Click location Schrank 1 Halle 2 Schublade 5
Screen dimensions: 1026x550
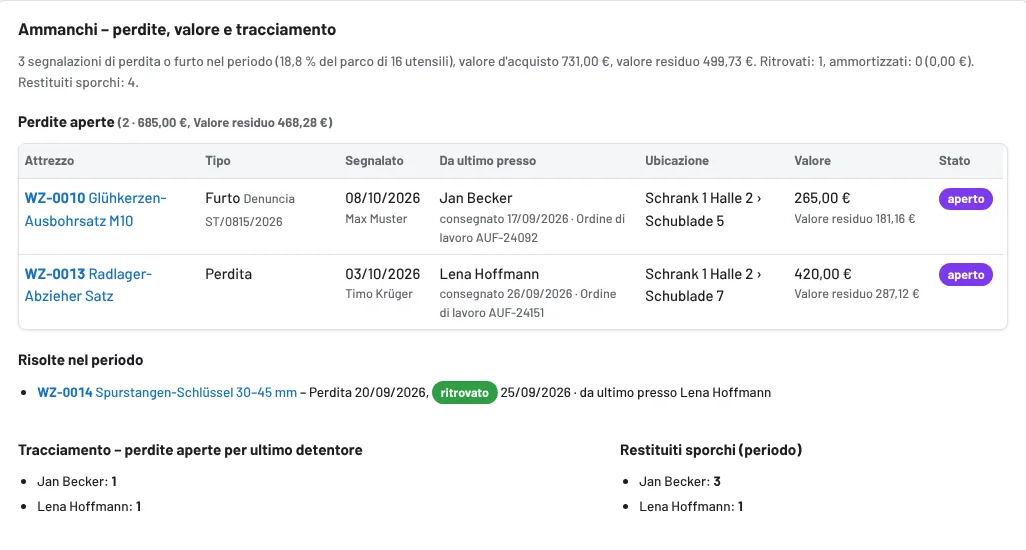point(703,209)
